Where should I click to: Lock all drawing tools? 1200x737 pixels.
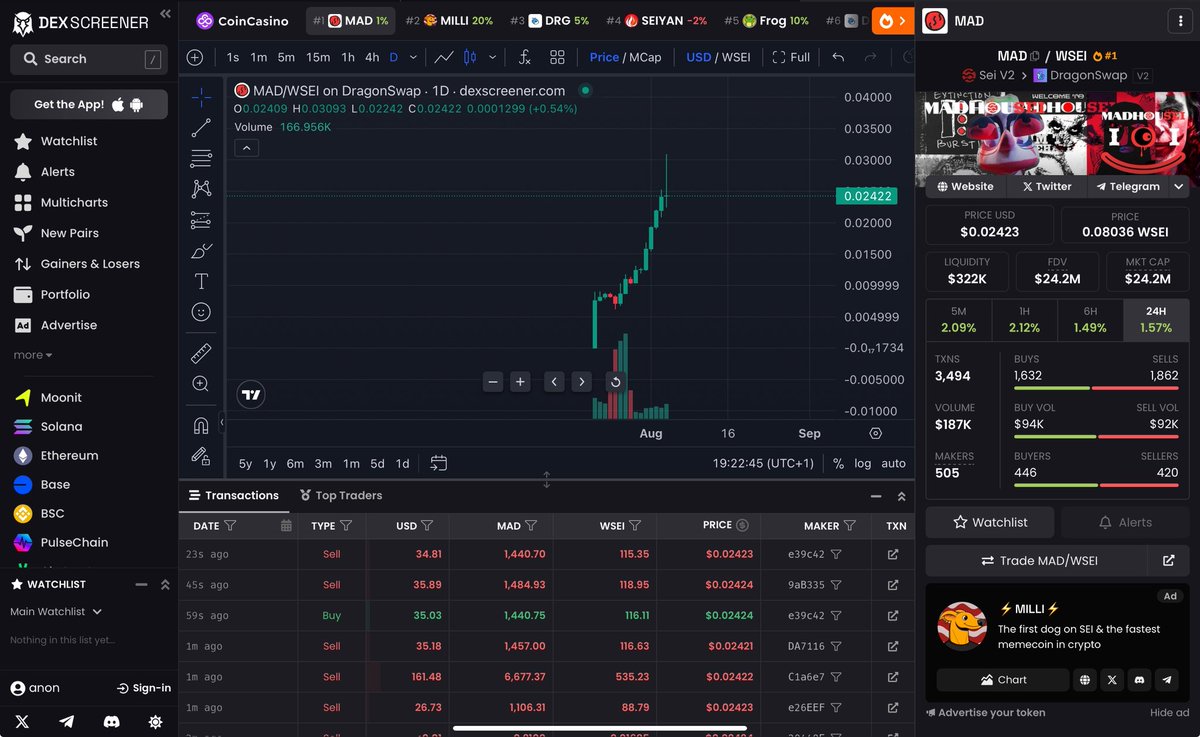(x=201, y=456)
